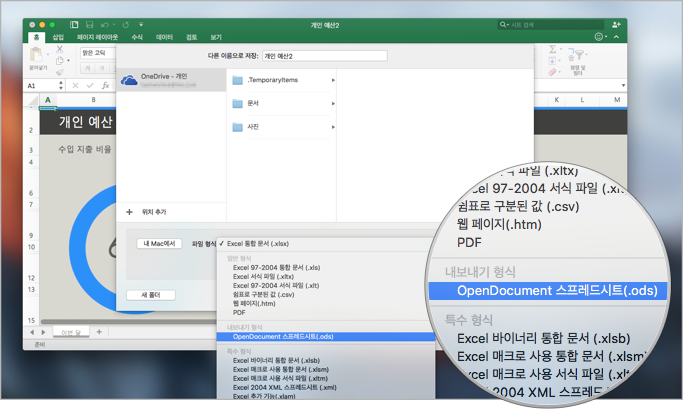Select 웹 페이지(.htm) format

click(x=325, y=304)
